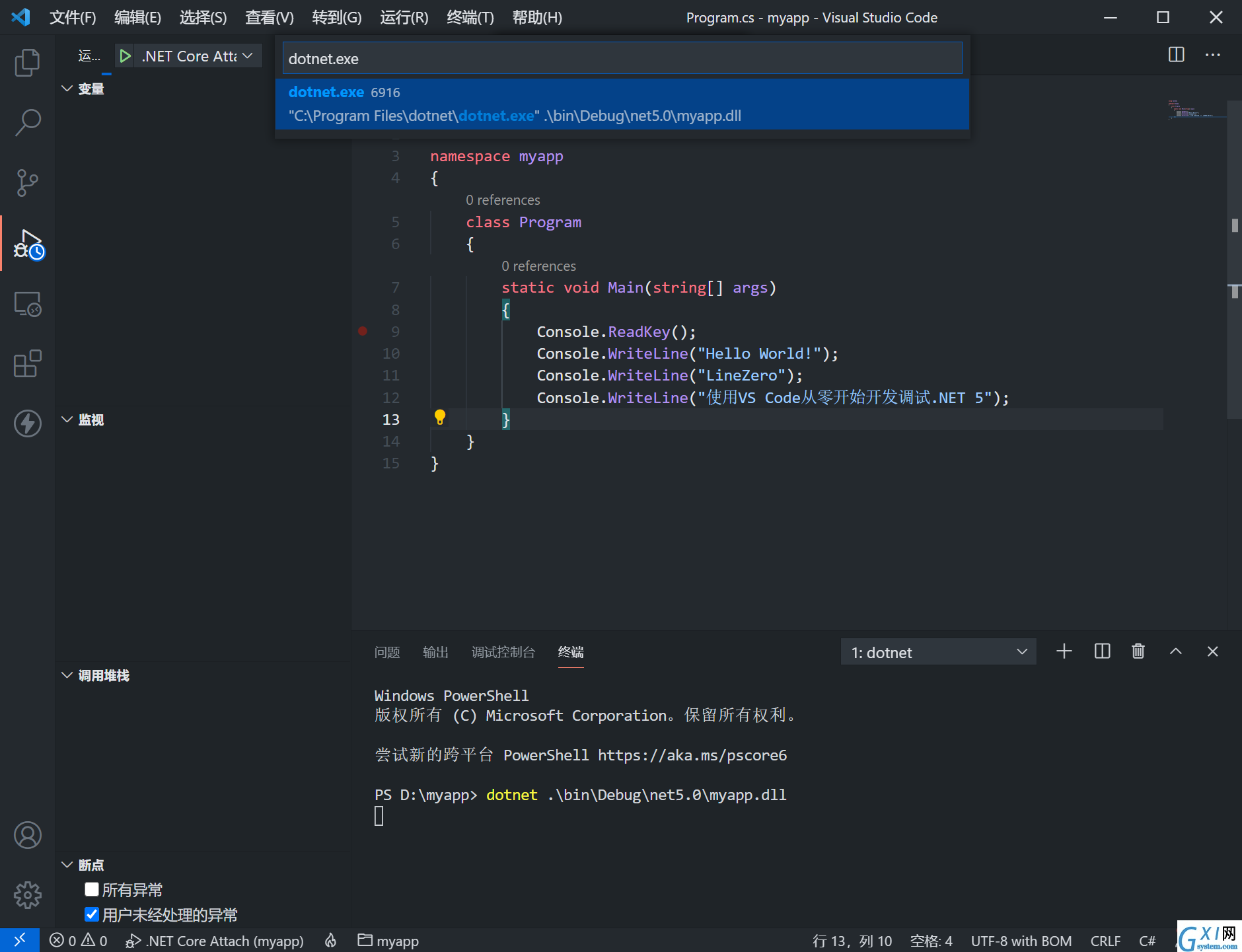Select the 终端 panel tab
Viewport: 1242px width, 952px height.
point(571,652)
